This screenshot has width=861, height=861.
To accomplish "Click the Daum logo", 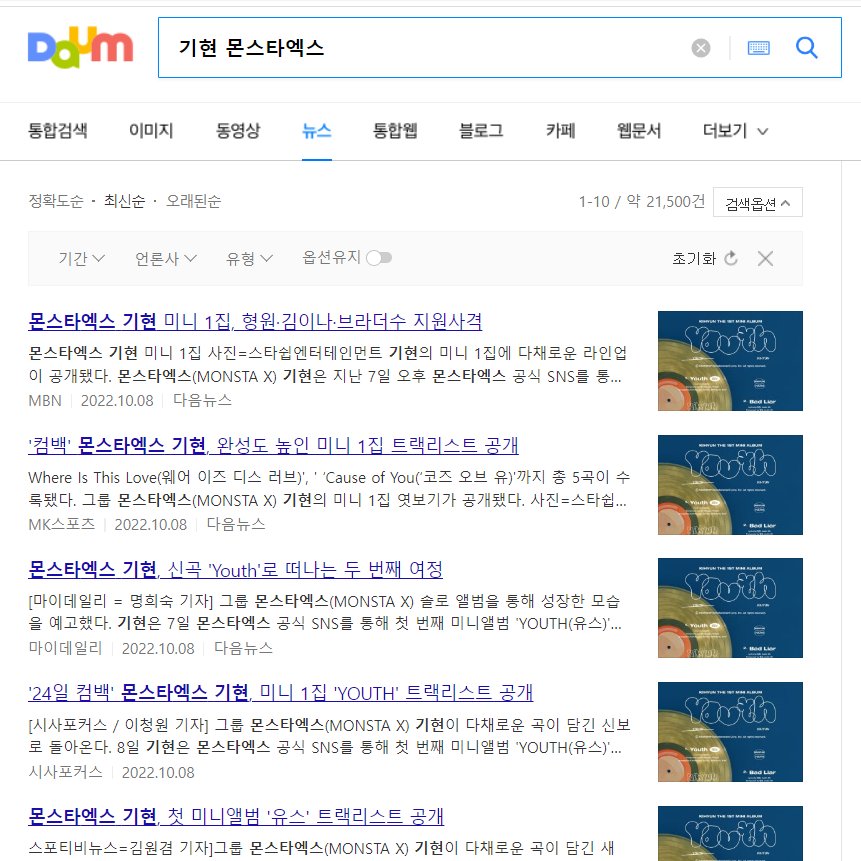I will [x=80, y=47].
